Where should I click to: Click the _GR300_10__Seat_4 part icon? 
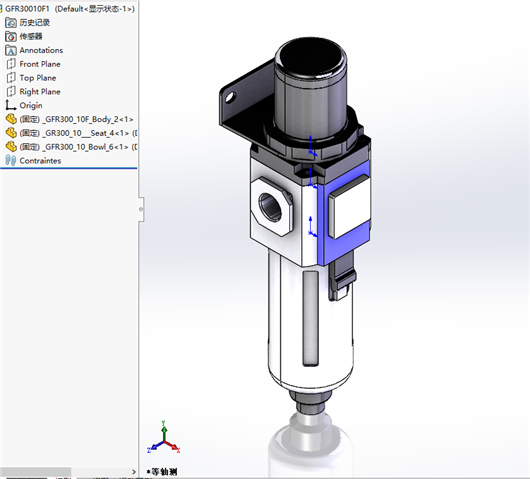[x=11, y=133]
